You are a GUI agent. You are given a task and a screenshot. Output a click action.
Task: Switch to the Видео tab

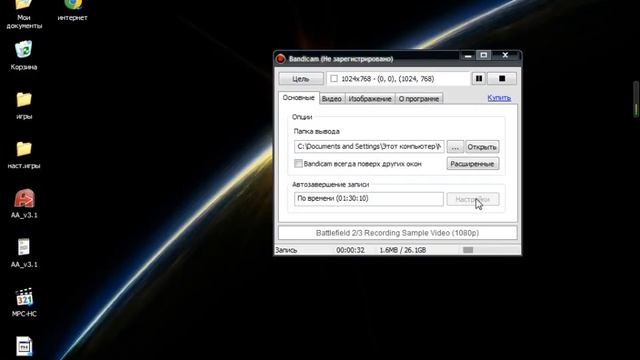click(x=331, y=99)
